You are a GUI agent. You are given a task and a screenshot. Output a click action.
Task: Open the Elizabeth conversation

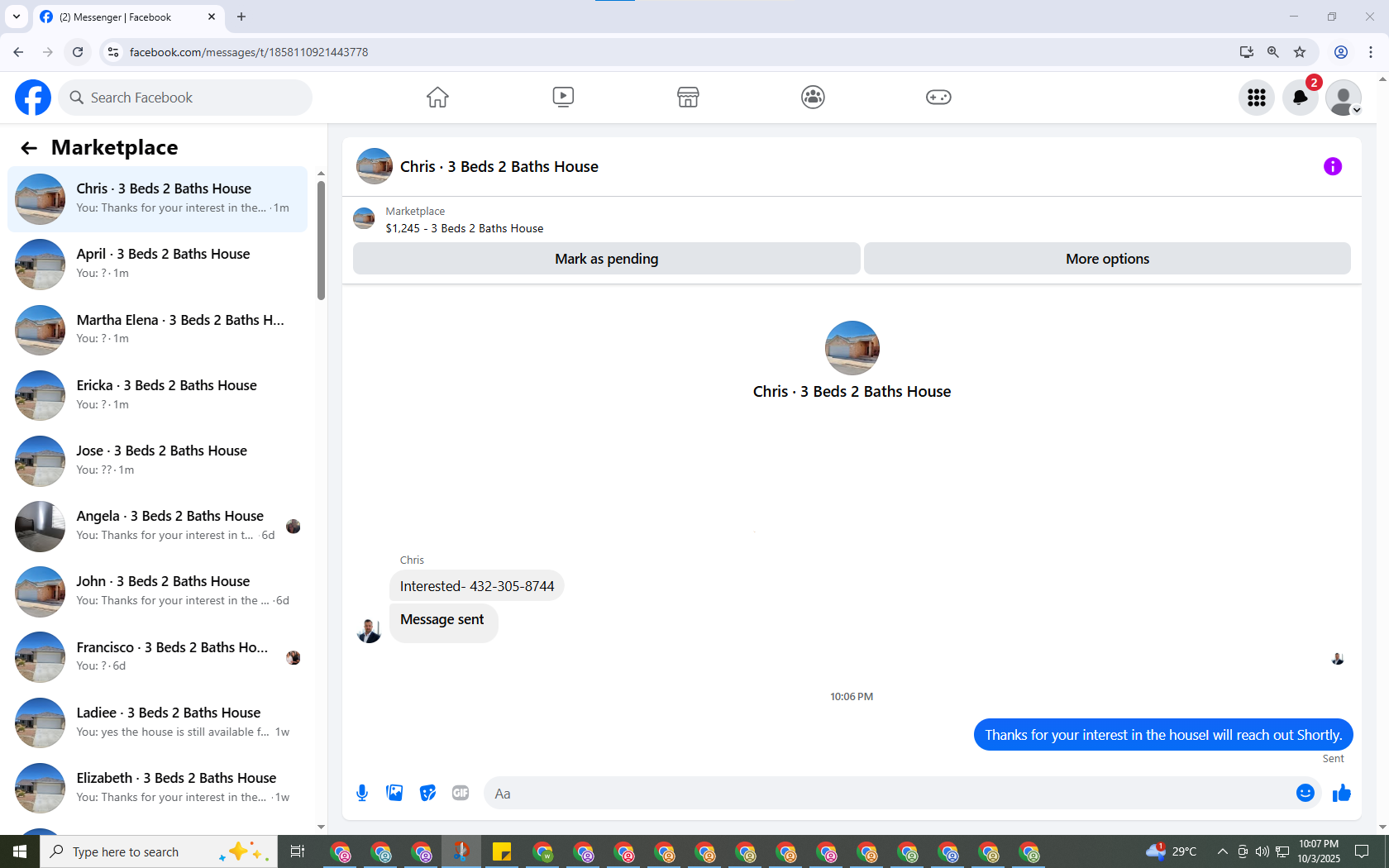[x=157, y=788]
